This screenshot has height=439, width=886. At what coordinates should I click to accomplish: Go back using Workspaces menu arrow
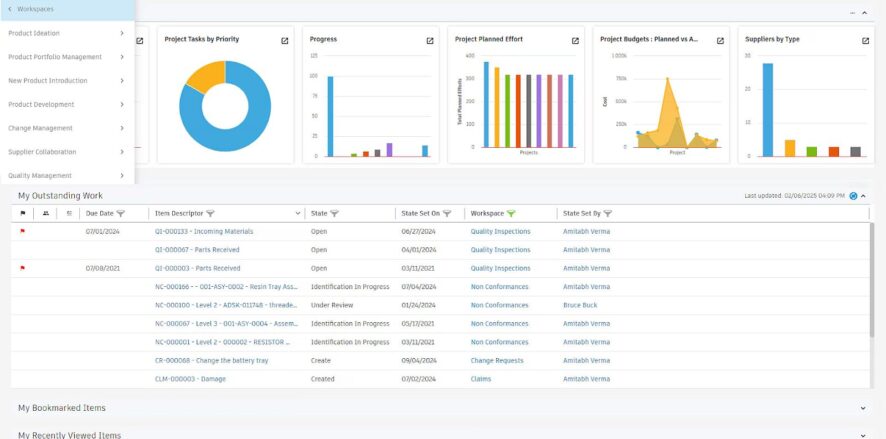pyautogui.click(x=10, y=9)
